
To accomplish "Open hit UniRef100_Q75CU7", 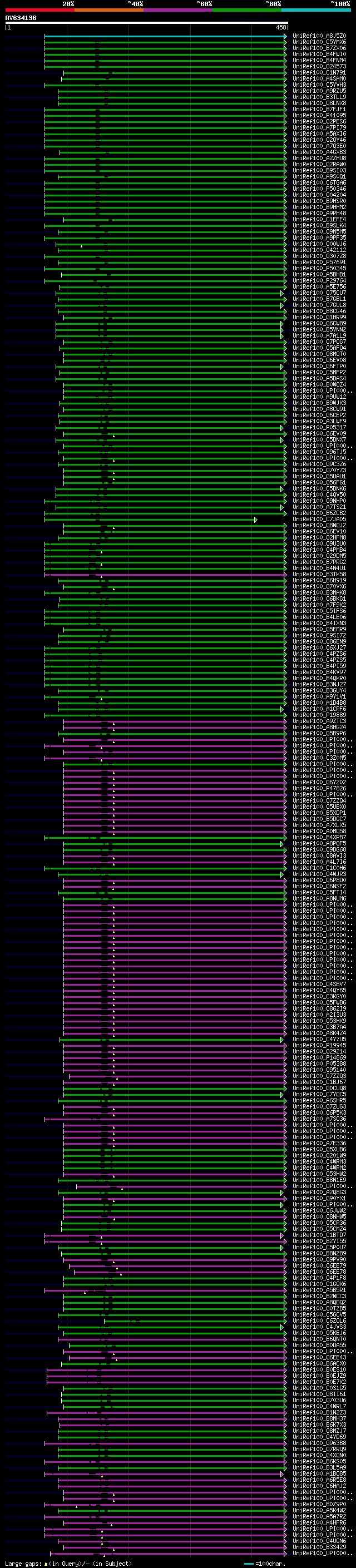I will point(319,293).
